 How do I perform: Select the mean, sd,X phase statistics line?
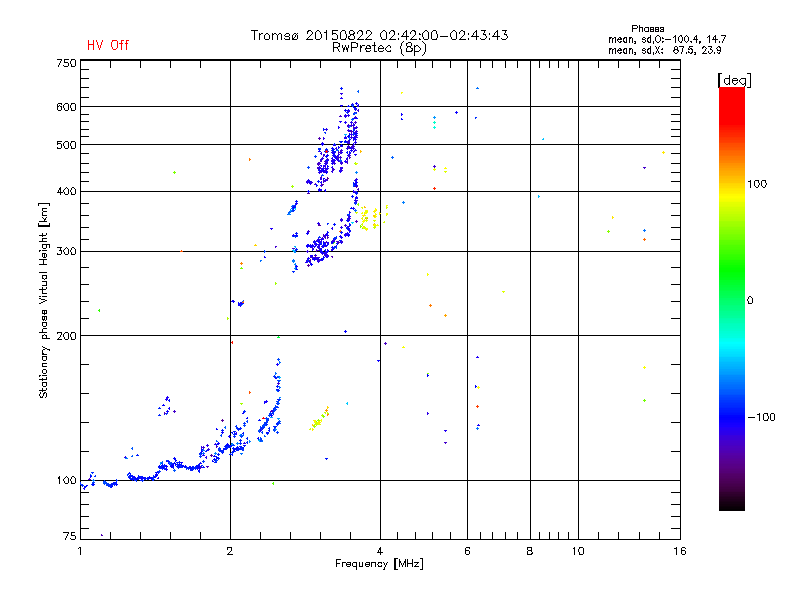tap(664, 50)
